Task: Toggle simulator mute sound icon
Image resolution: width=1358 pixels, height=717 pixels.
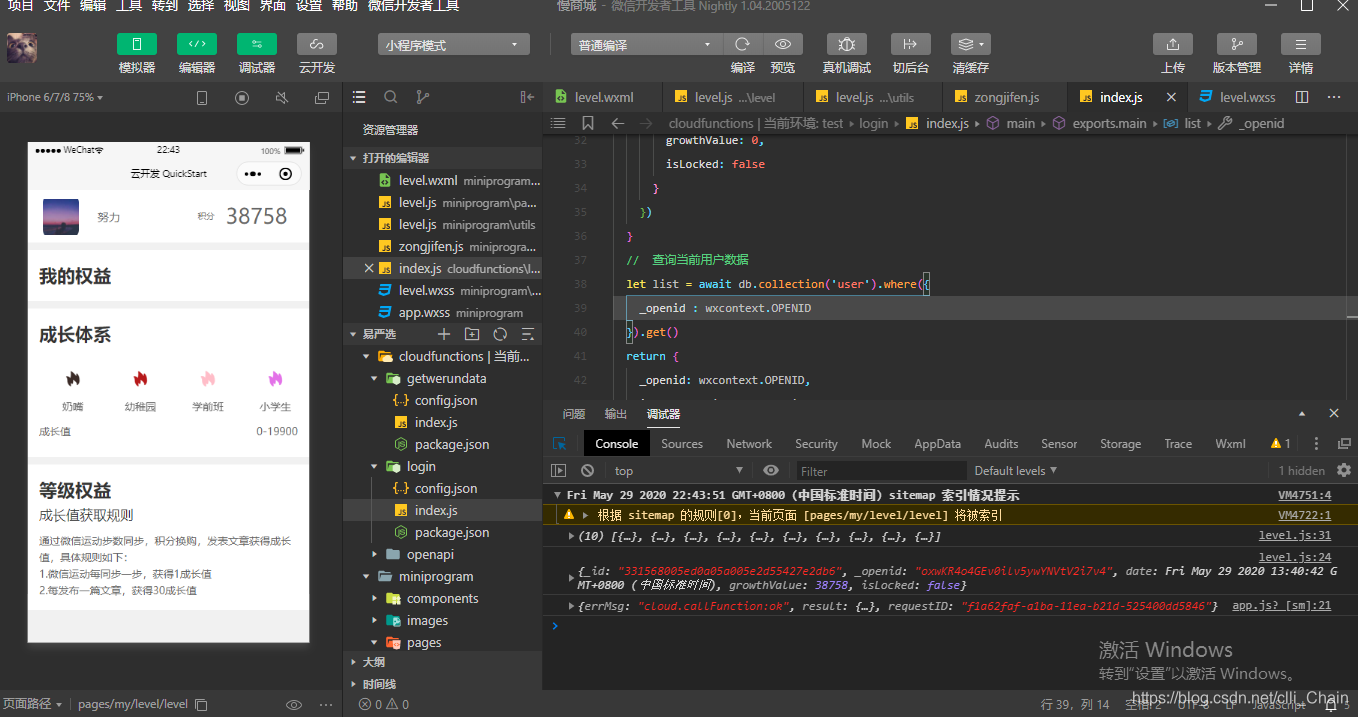Action: tap(282, 98)
